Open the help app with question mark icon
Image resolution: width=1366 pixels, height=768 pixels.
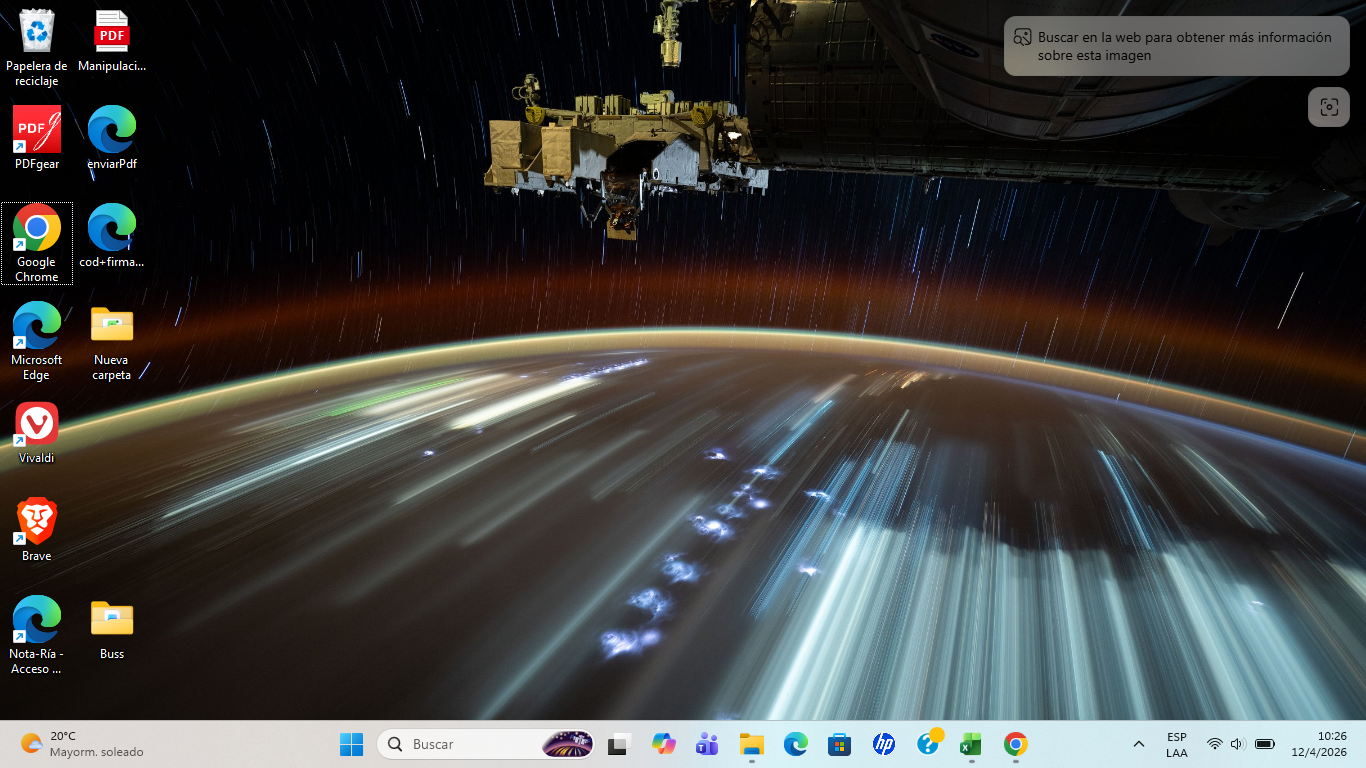pos(928,744)
